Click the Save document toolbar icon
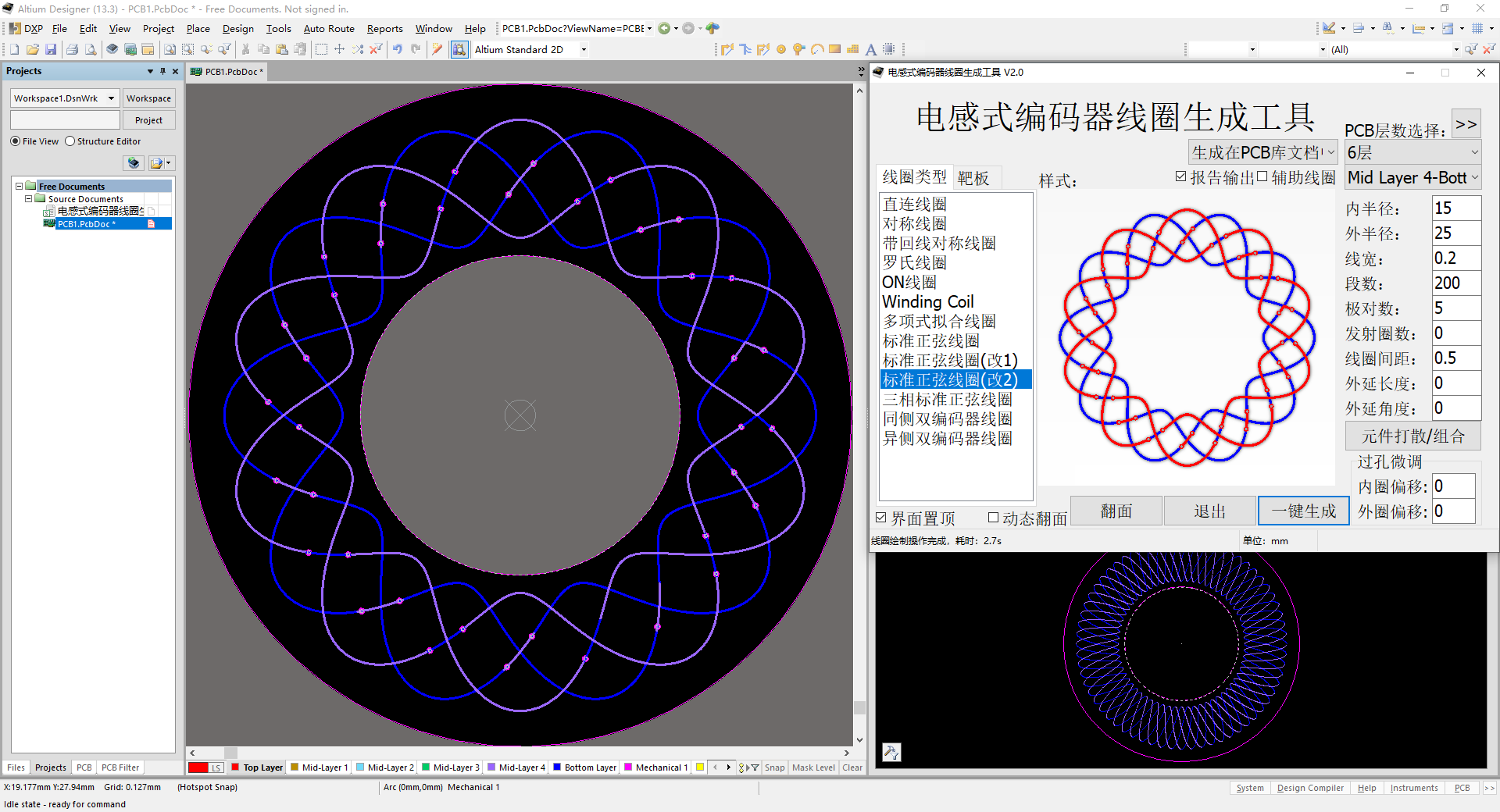The image size is (1500, 812). (x=51, y=49)
